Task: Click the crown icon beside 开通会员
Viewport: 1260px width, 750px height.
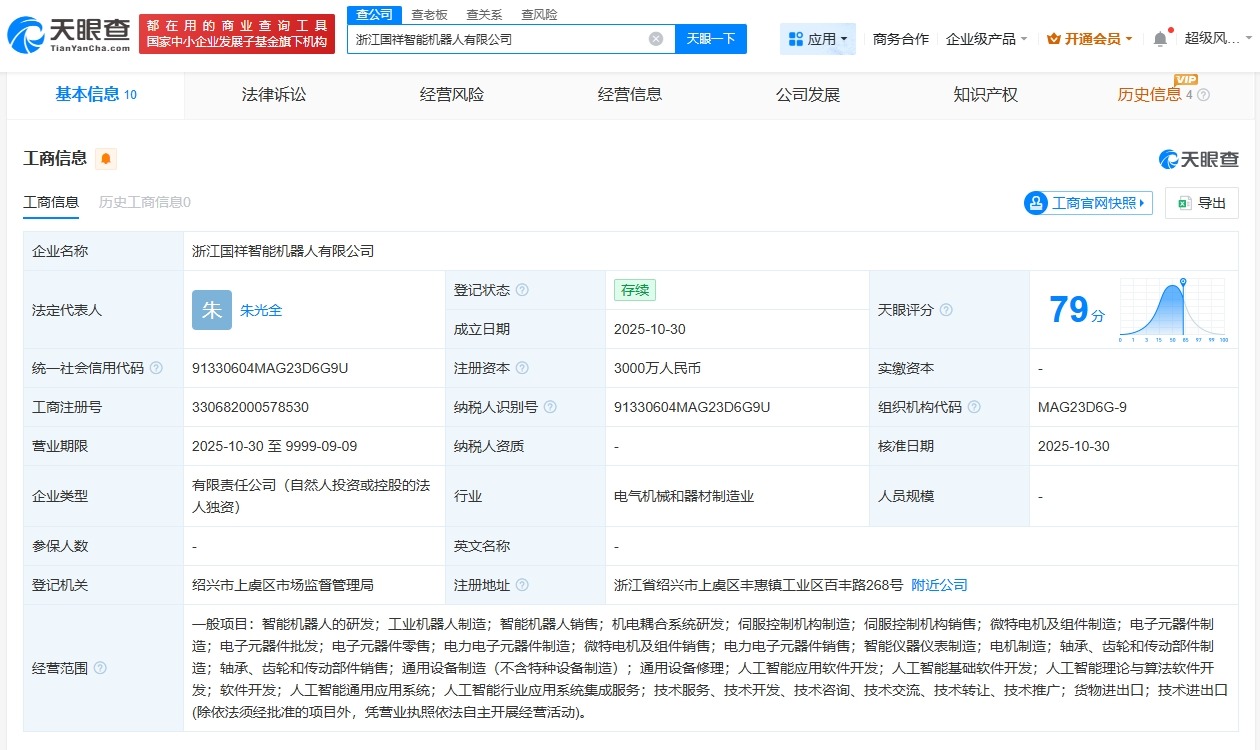Action: pos(1055,38)
